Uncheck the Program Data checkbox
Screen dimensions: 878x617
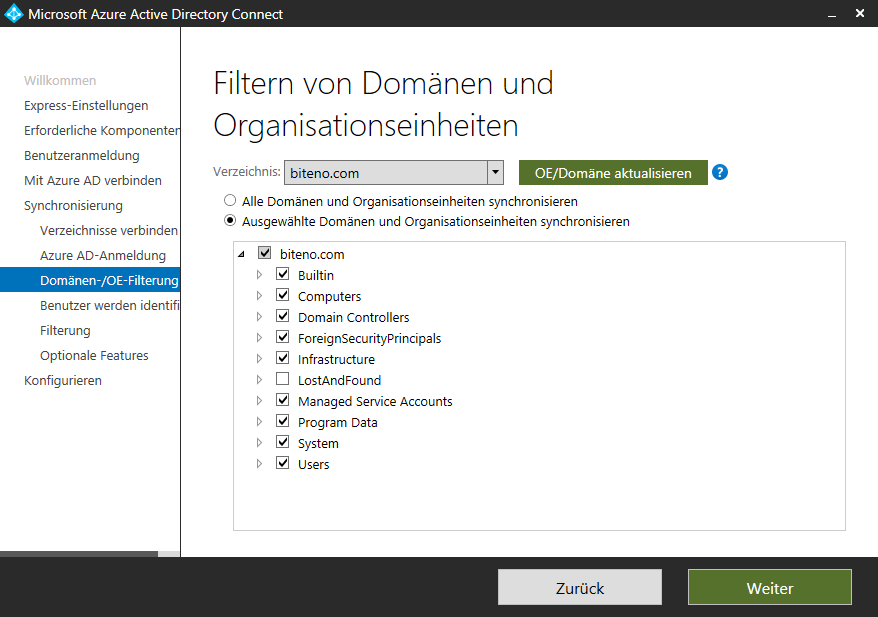pyautogui.click(x=282, y=421)
